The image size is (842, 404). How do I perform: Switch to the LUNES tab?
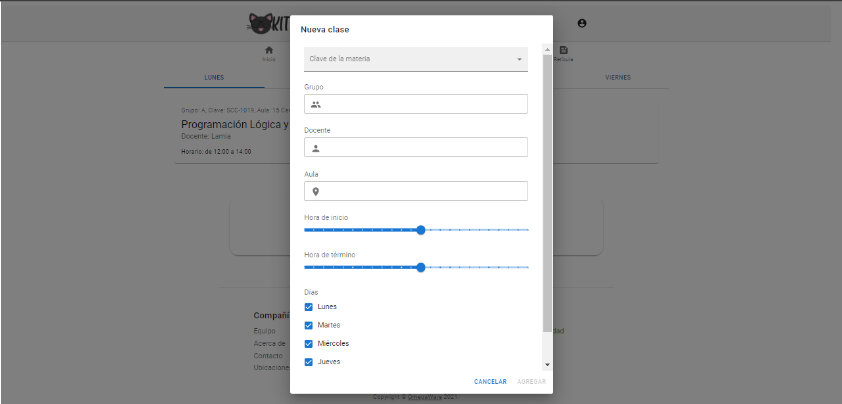214,78
